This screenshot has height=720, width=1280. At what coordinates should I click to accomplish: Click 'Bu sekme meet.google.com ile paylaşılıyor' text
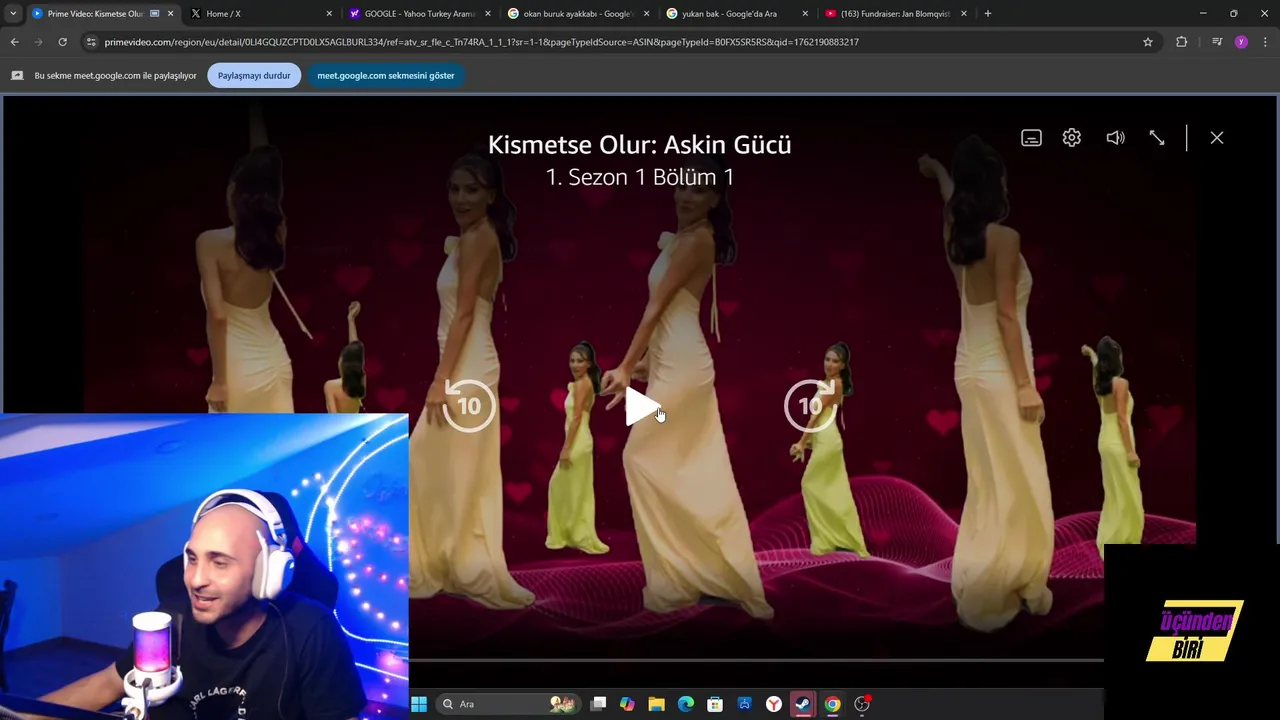pyautogui.click(x=115, y=76)
